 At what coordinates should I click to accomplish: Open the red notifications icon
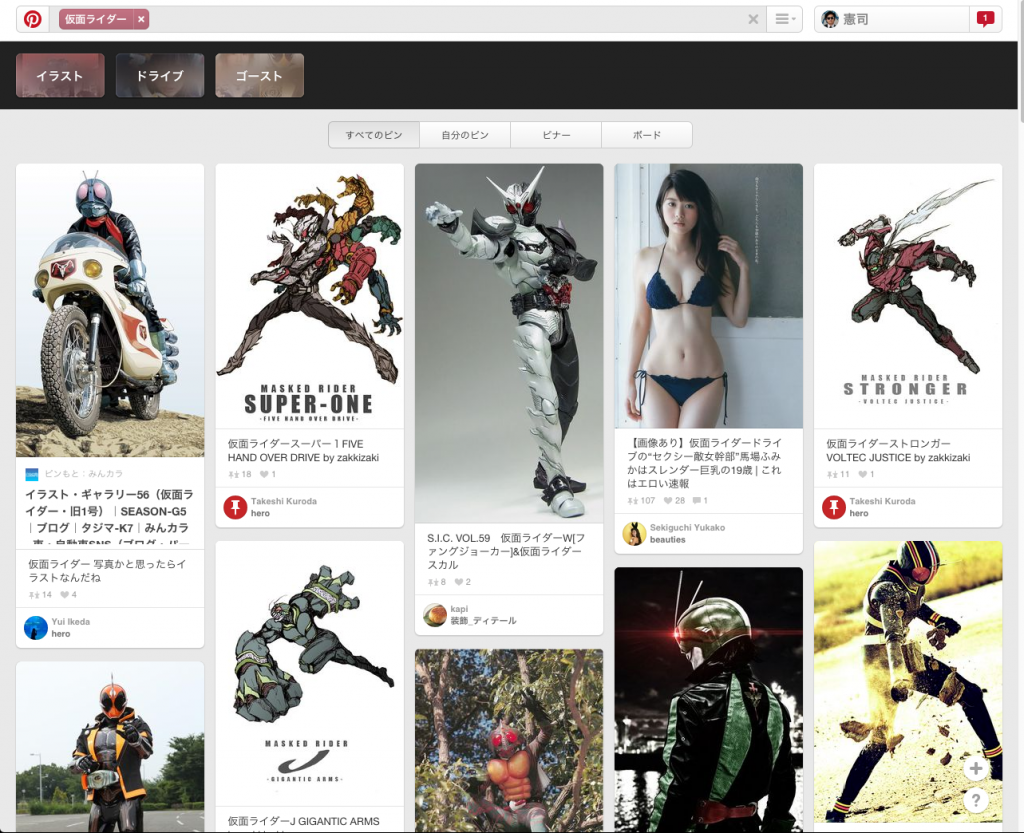985,19
